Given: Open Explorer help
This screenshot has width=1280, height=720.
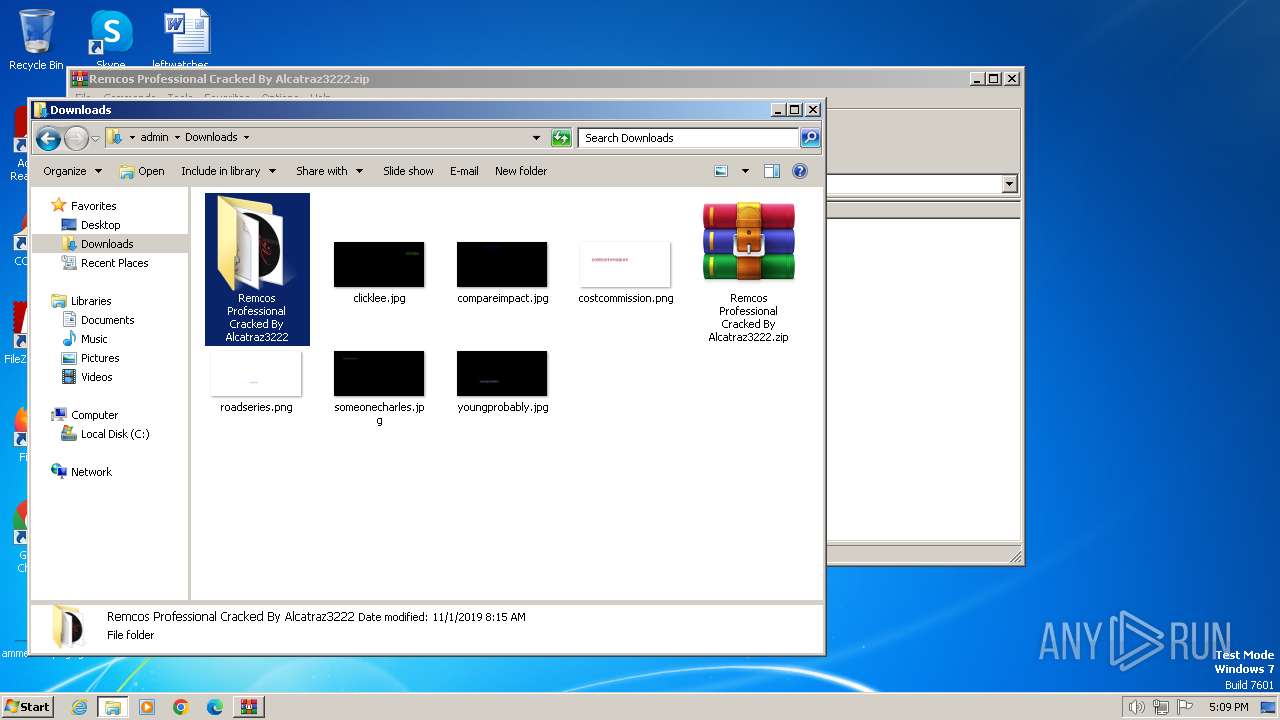Looking at the screenshot, I should pyautogui.click(x=800, y=171).
